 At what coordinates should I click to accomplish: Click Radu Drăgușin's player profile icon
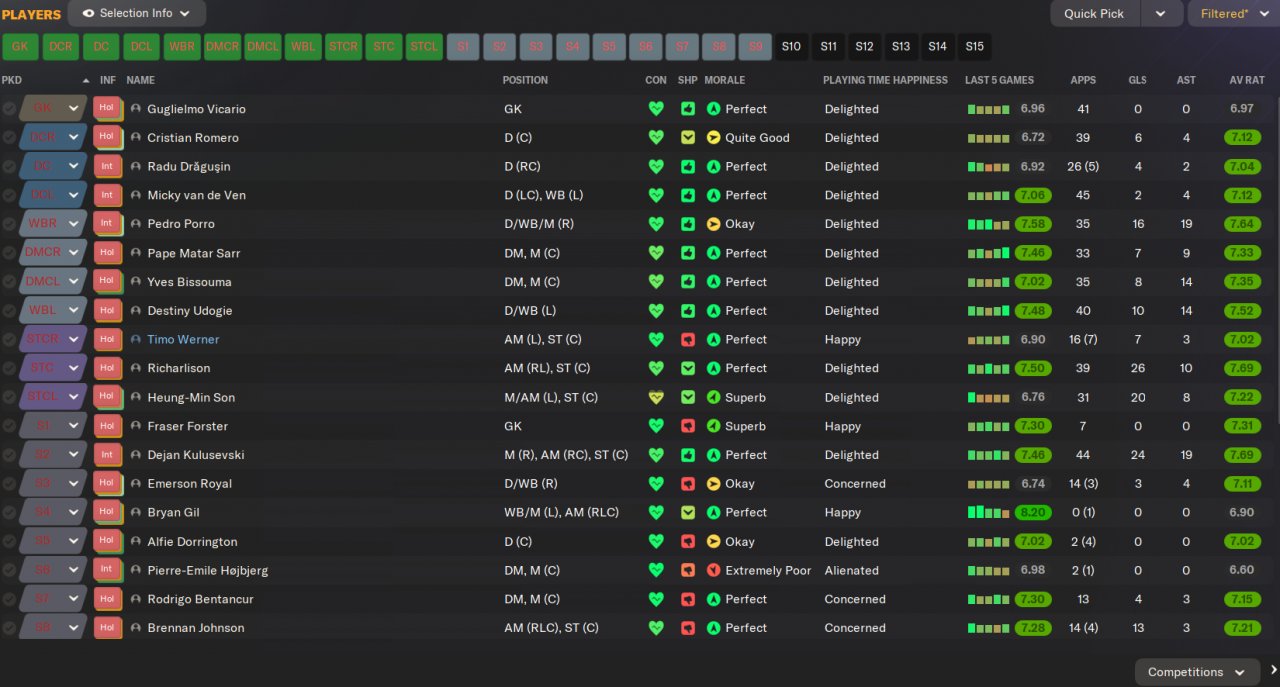[136, 167]
